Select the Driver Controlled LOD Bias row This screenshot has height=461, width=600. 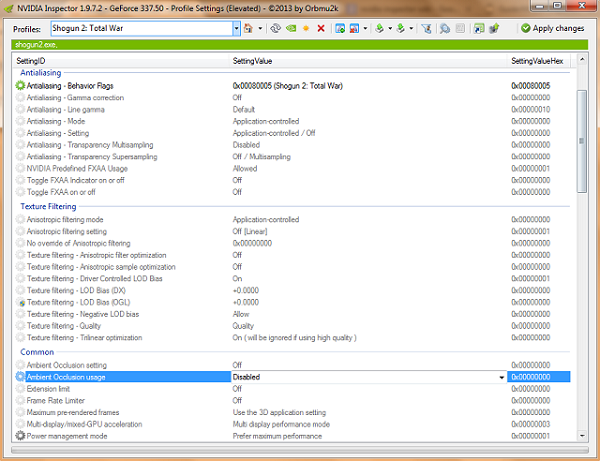293,279
